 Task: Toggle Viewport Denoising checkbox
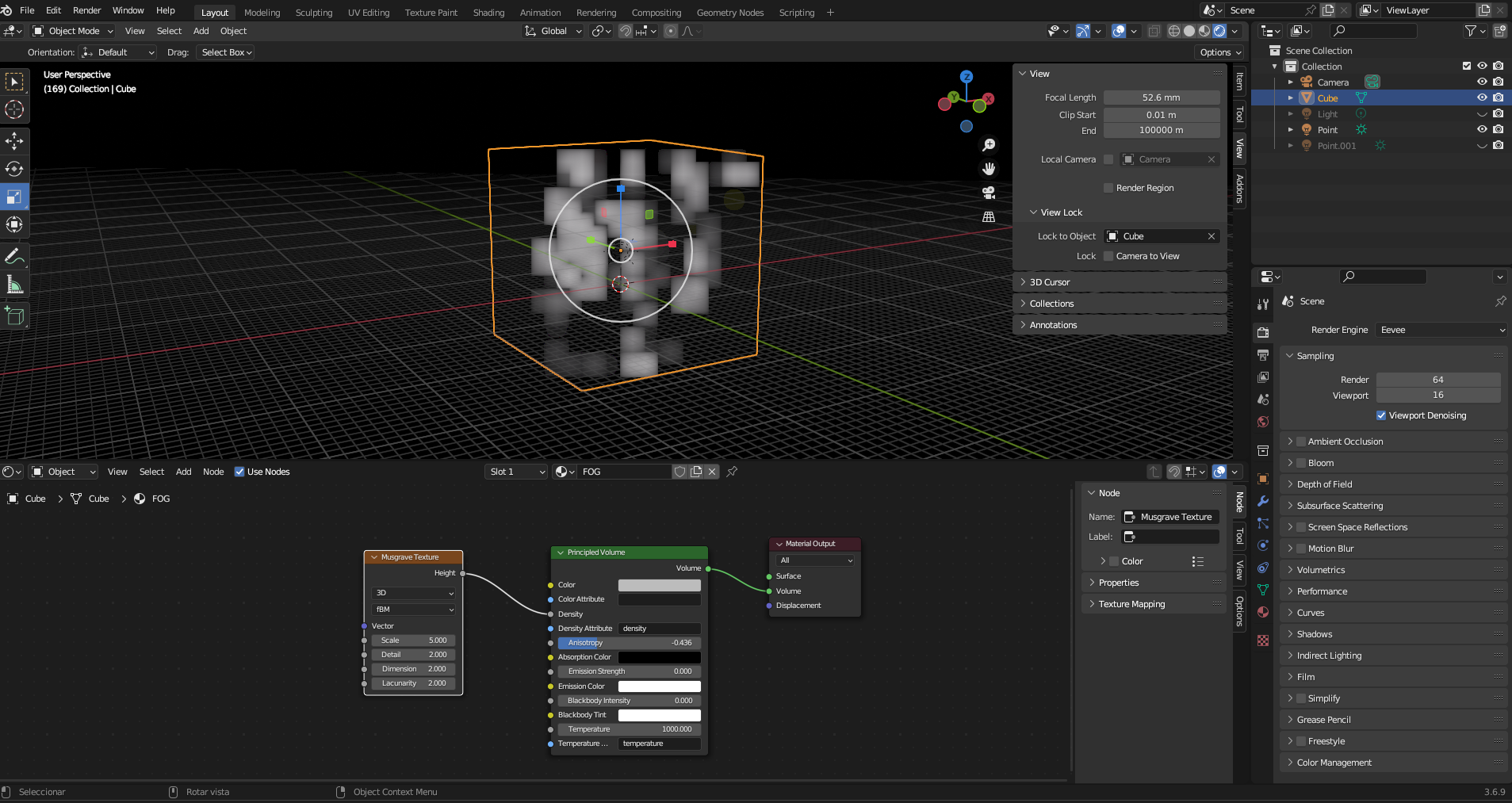(1381, 415)
